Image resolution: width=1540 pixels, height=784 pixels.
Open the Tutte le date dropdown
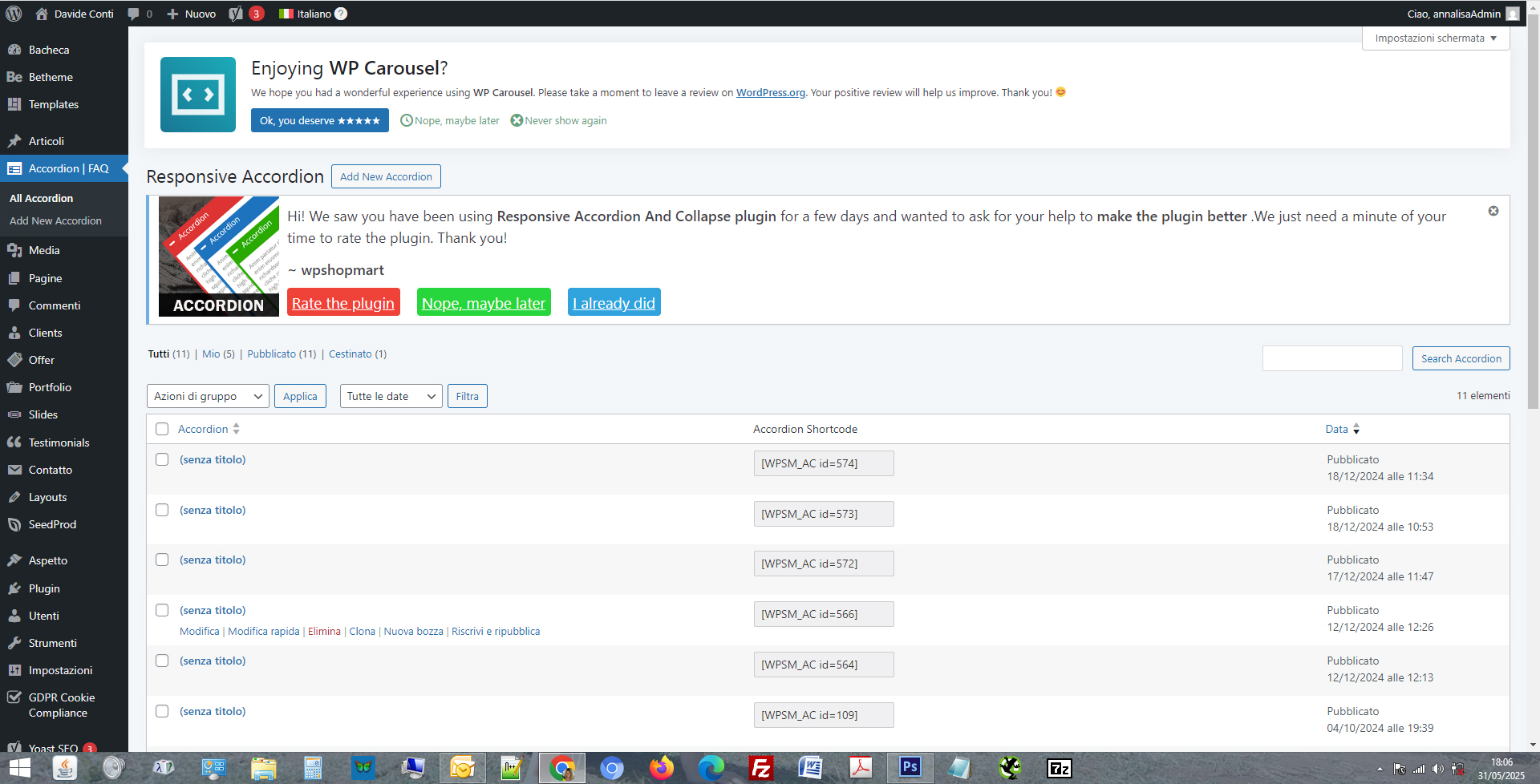click(x=391, y=396)
